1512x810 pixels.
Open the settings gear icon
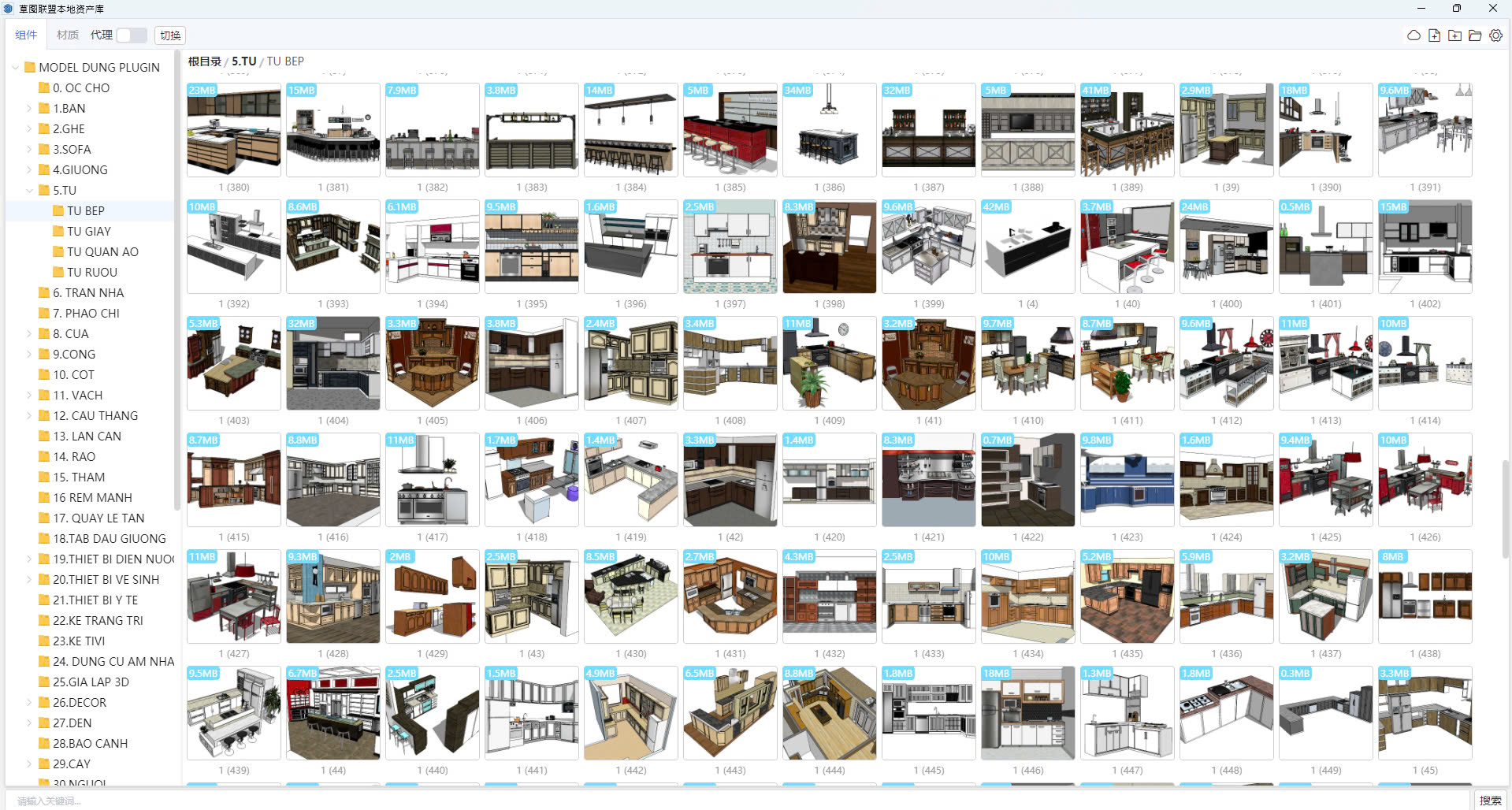click(1495, 35)
